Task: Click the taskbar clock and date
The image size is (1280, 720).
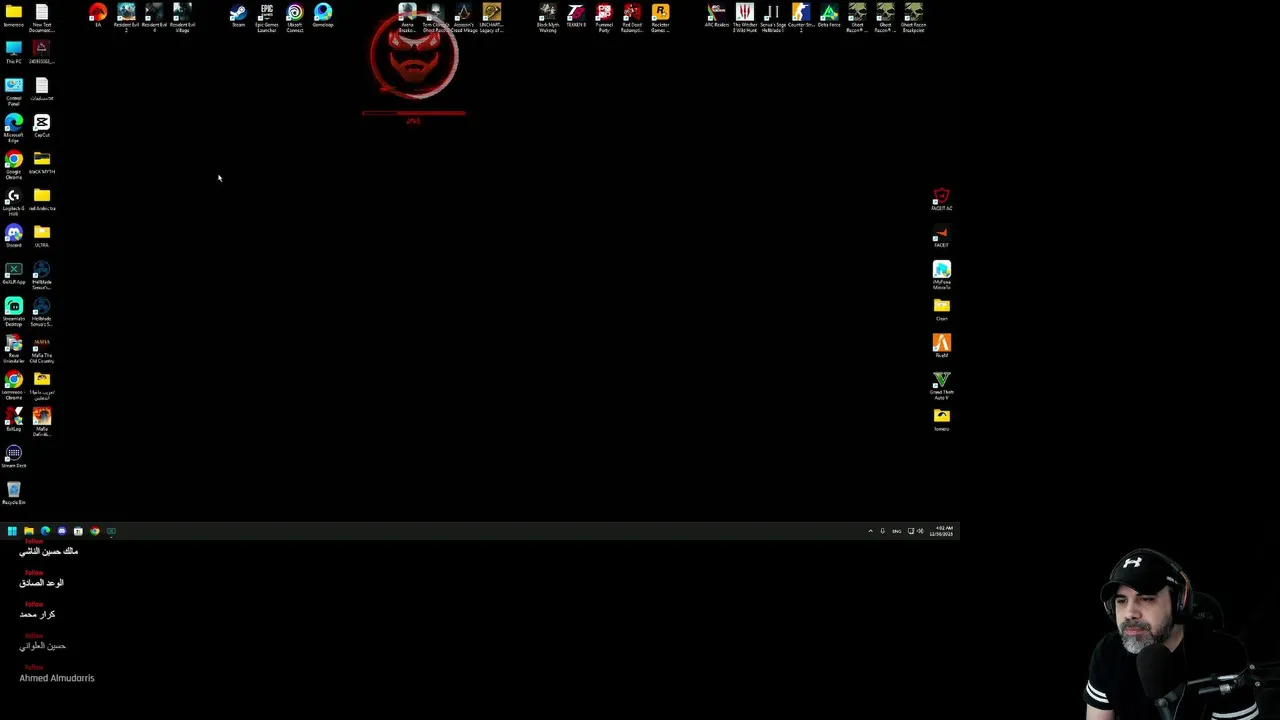Action: [x=942, y=531]
